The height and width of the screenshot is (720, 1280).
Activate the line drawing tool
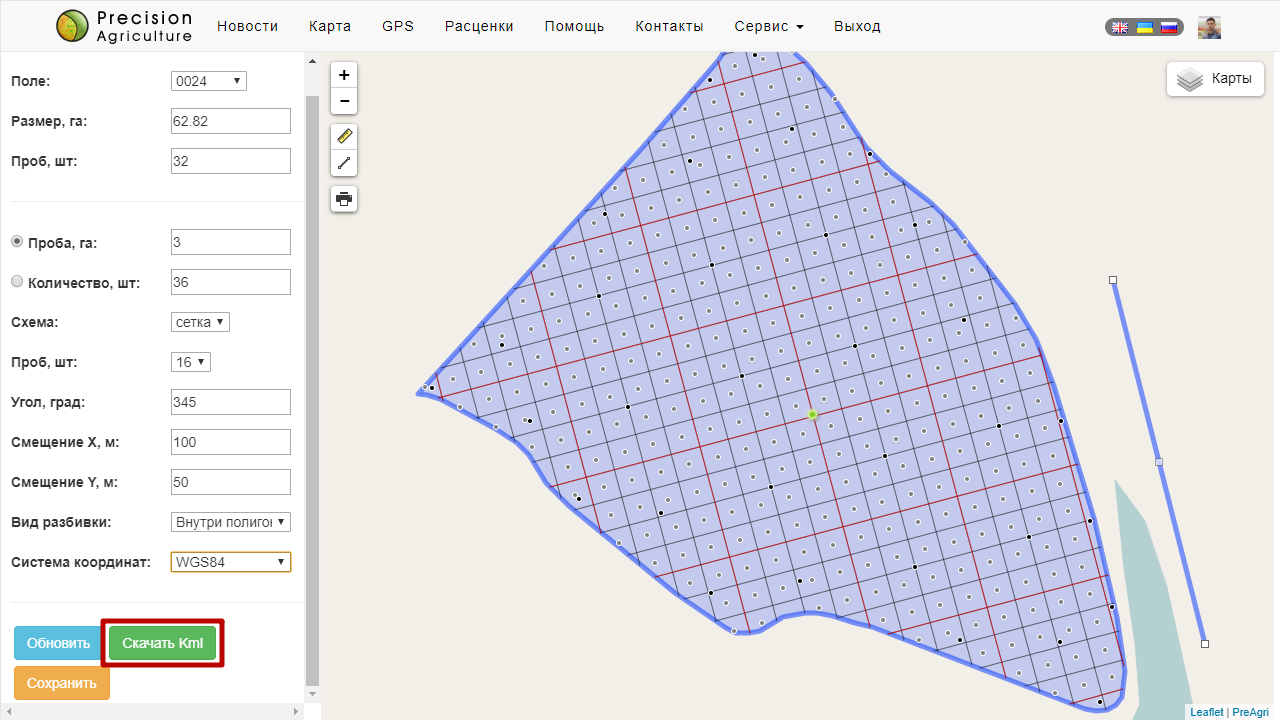(344, 163)
